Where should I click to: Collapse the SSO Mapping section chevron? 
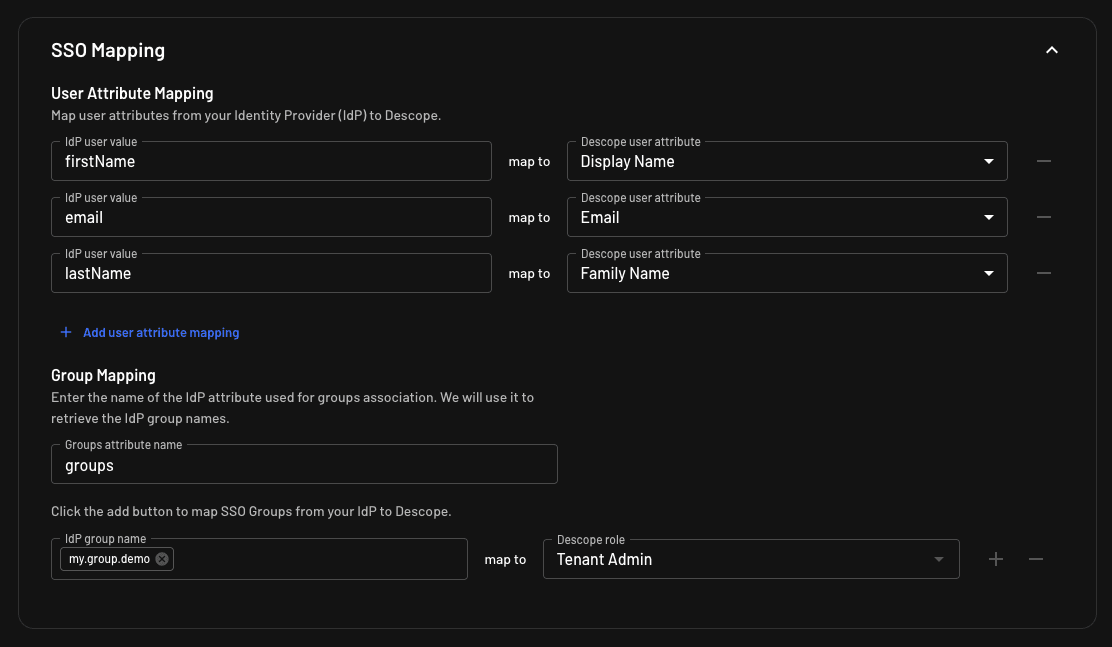1051,50
